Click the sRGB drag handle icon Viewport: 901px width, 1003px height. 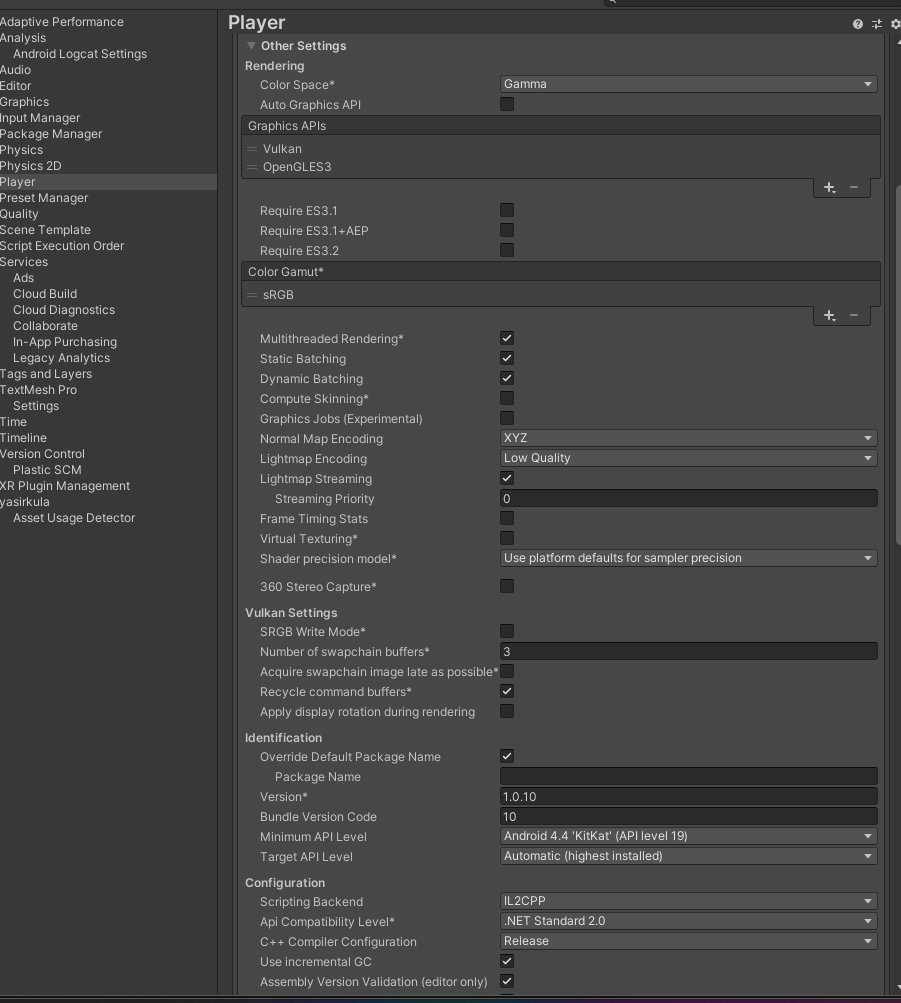point(252,295)
